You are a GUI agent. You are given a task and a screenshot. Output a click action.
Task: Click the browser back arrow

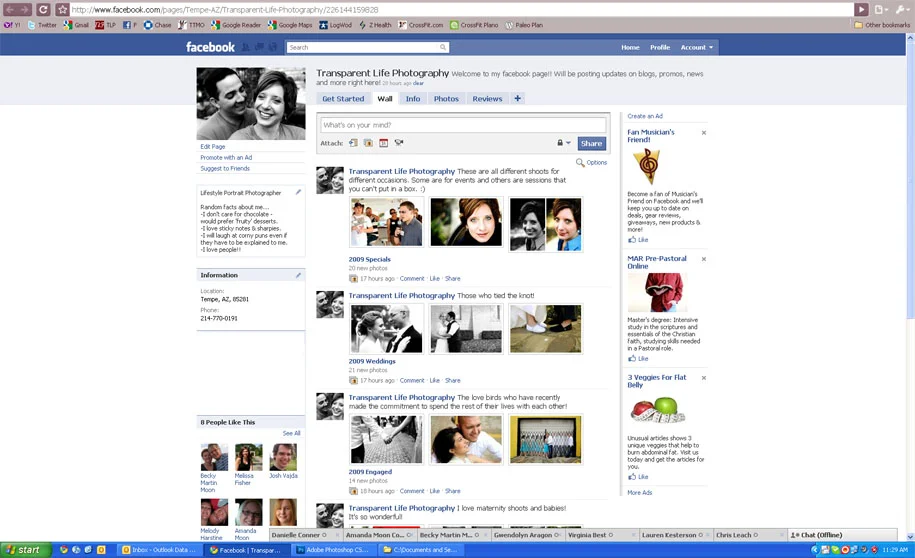(10, 9)
